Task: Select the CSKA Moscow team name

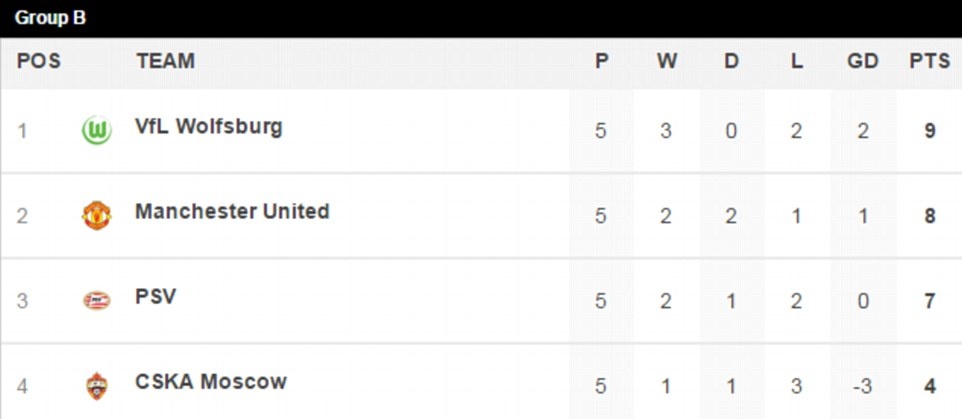Action: click(210, 381)
